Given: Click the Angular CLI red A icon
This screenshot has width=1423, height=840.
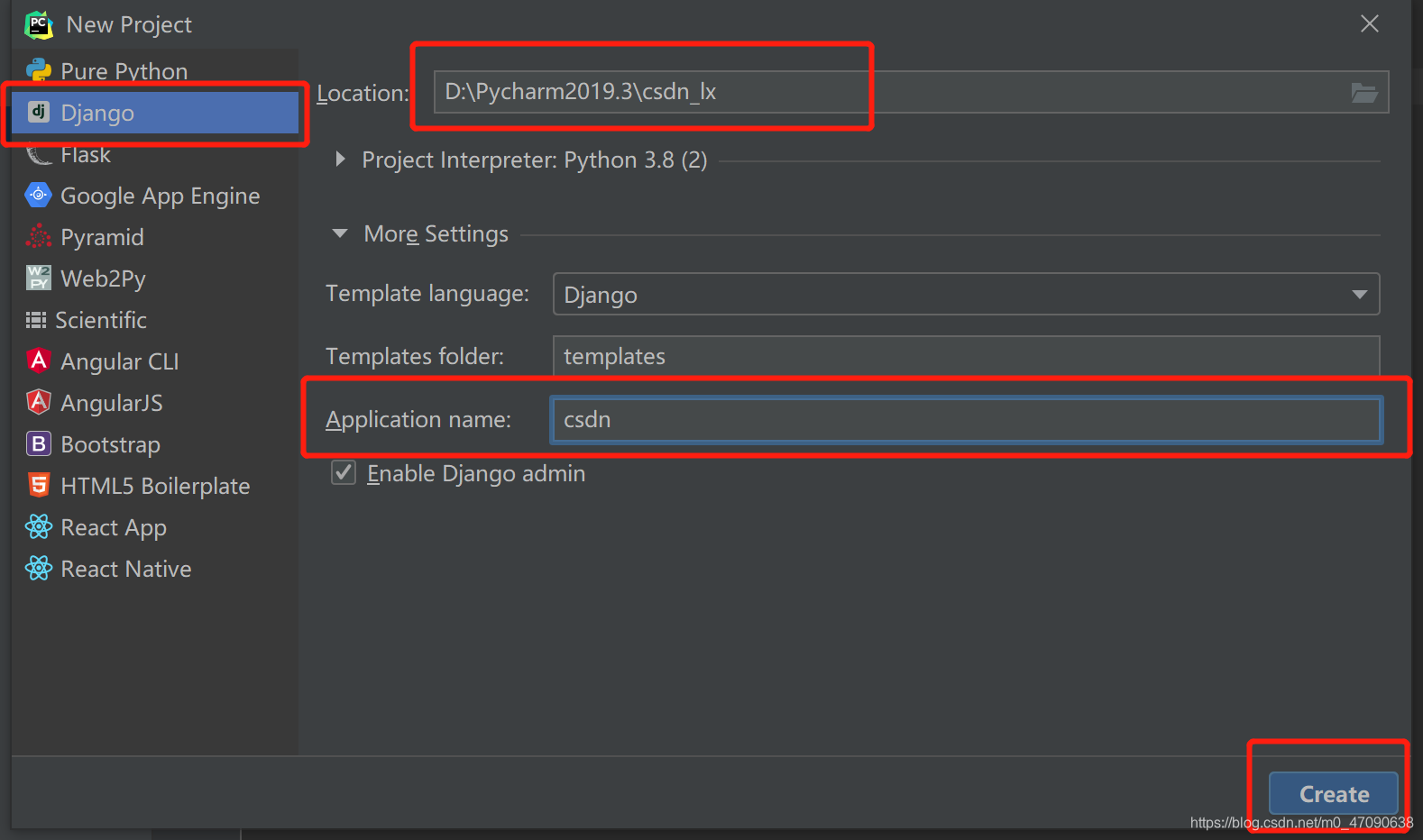Looking at the screenshot, I should (38, 361).
